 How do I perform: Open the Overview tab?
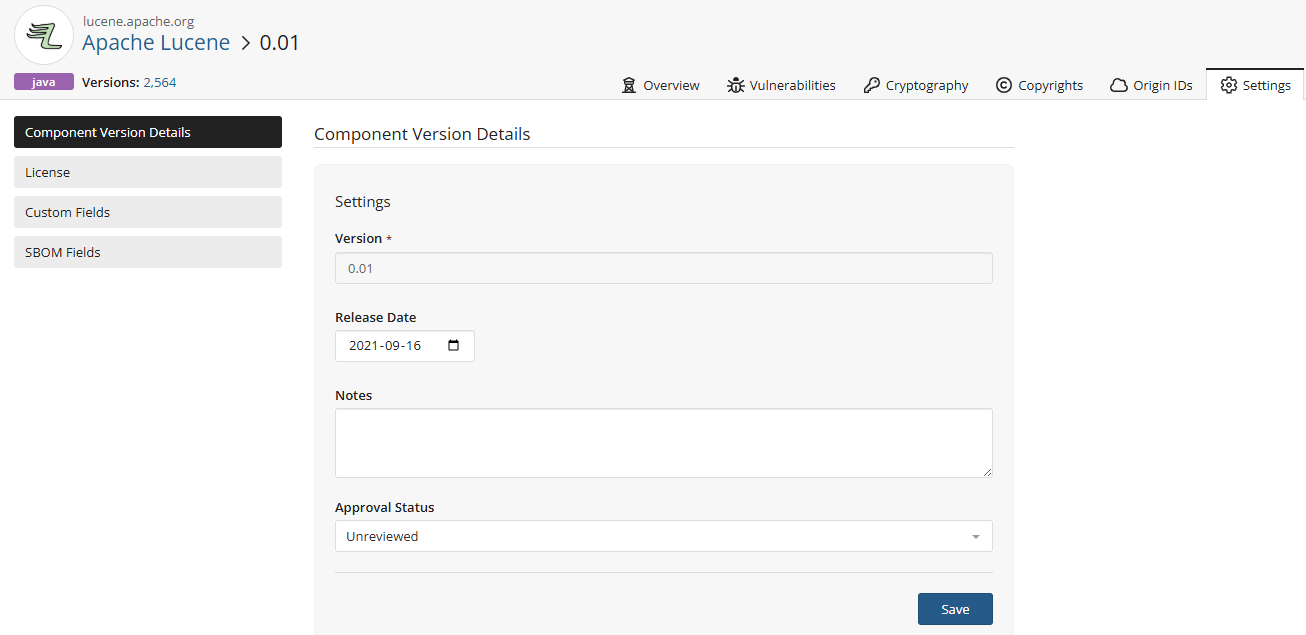pos(660,85)
